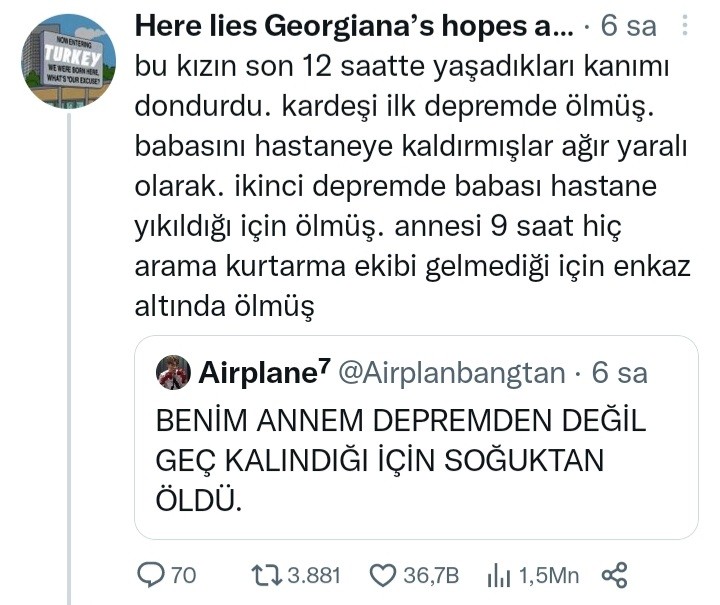Retweet this post using the arrows icon

click(x=266, y=574)
